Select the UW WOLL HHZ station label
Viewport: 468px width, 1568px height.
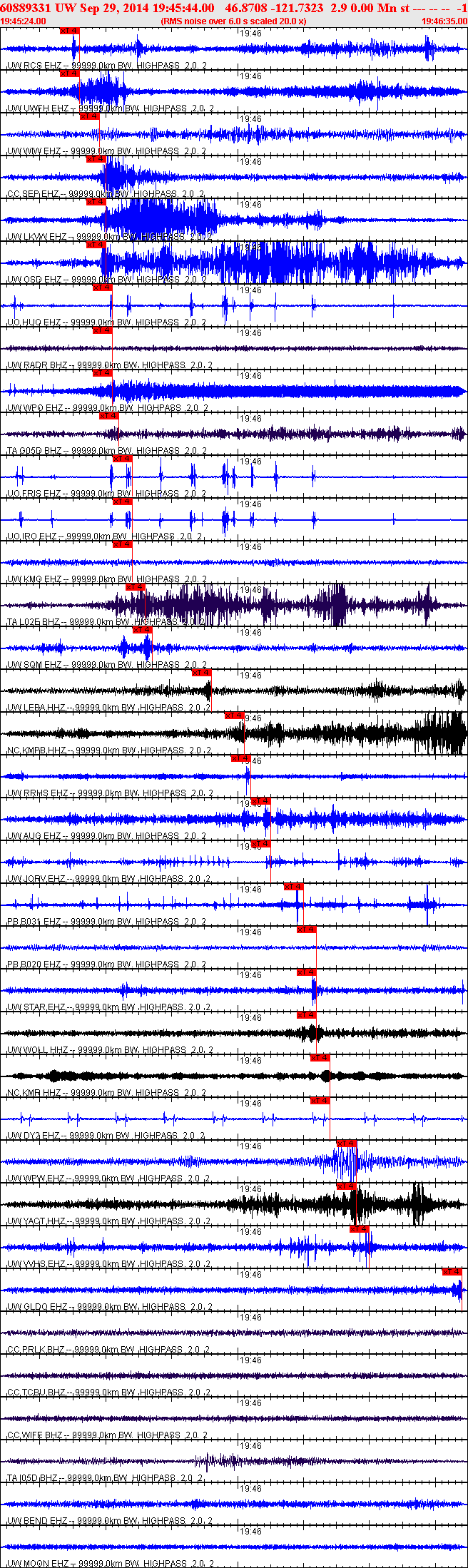(x=38, y=1050)
